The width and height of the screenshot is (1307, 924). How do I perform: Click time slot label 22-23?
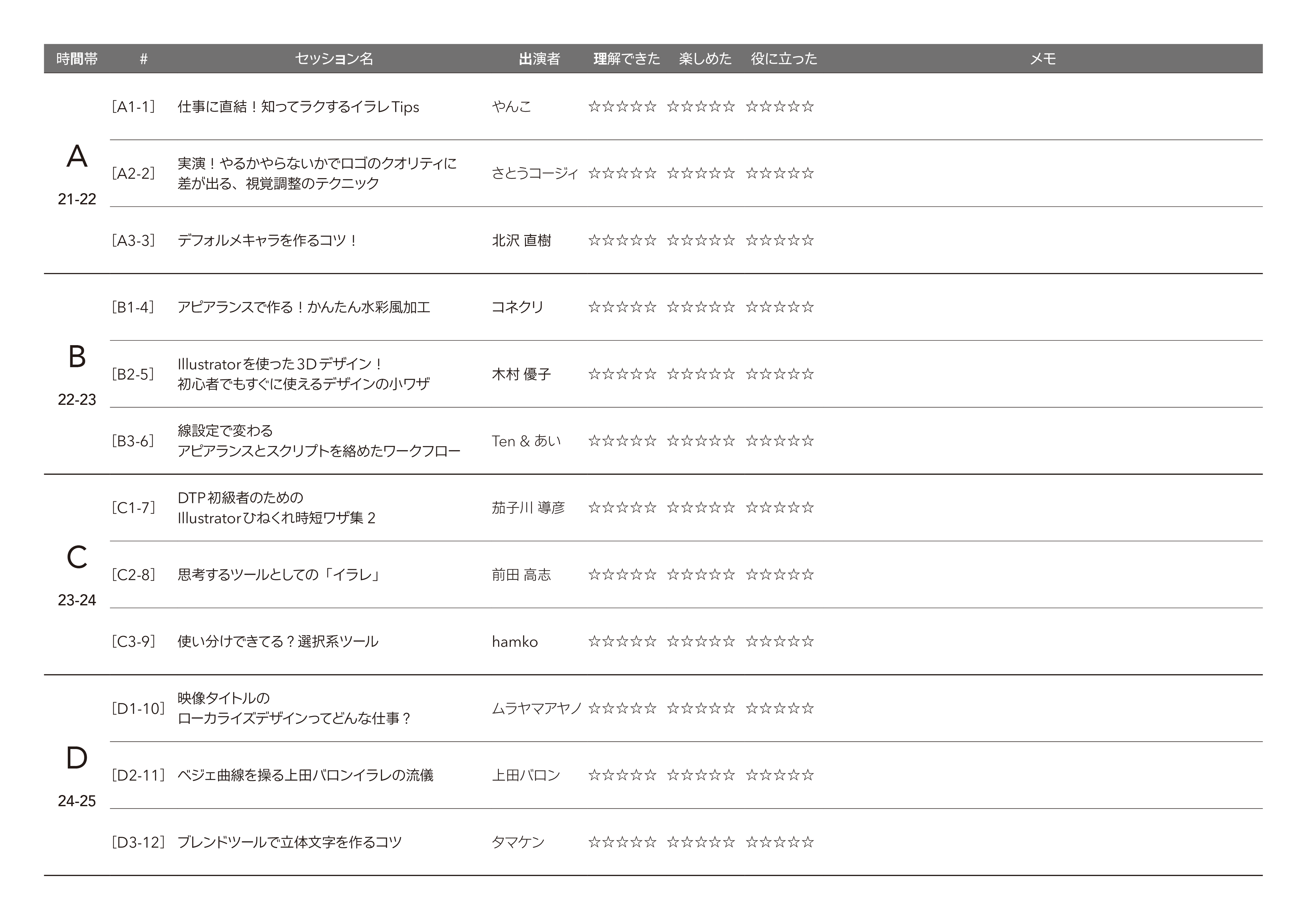77,400
